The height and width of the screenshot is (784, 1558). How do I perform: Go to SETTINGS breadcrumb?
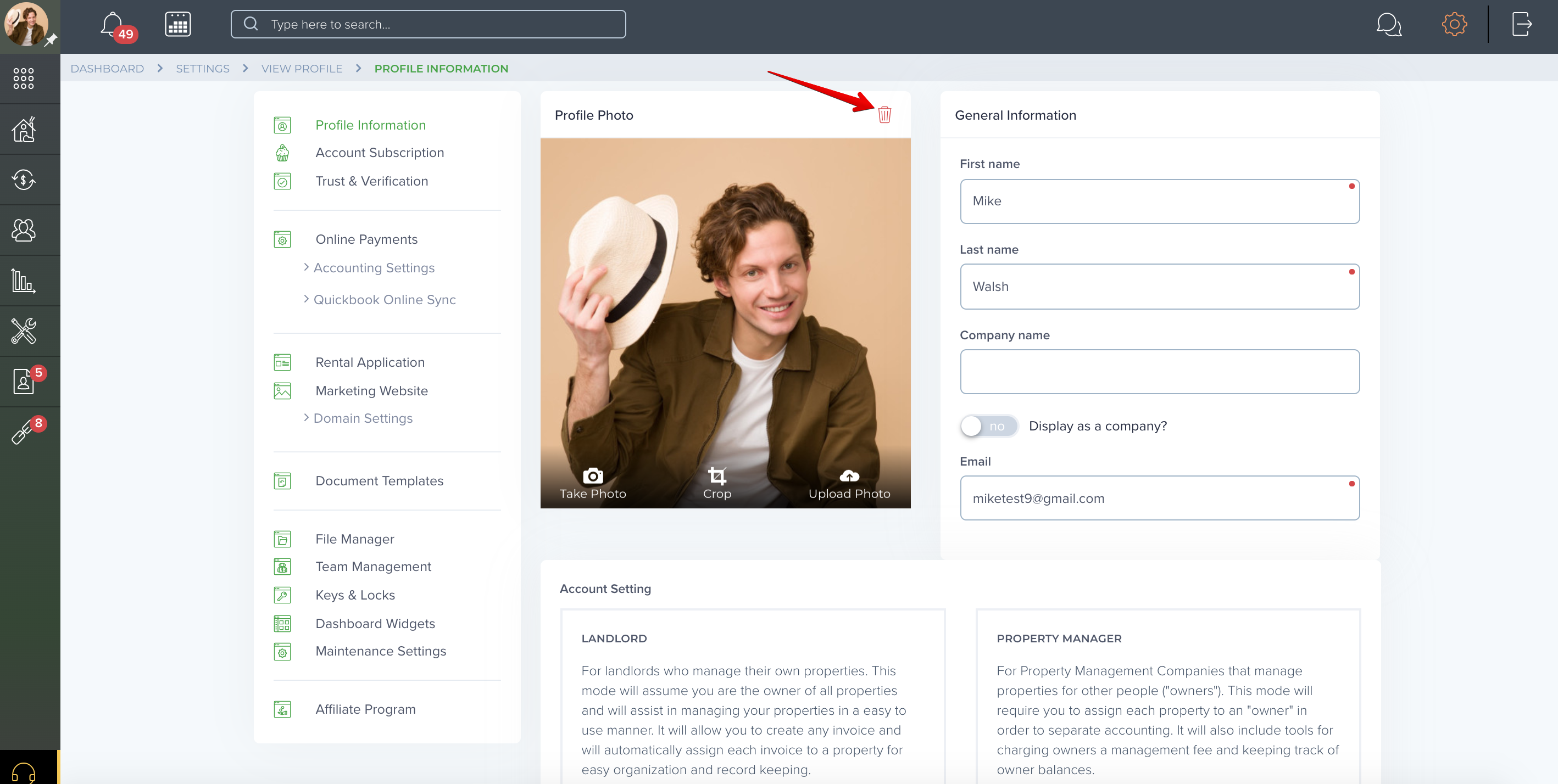click(203, 68)
